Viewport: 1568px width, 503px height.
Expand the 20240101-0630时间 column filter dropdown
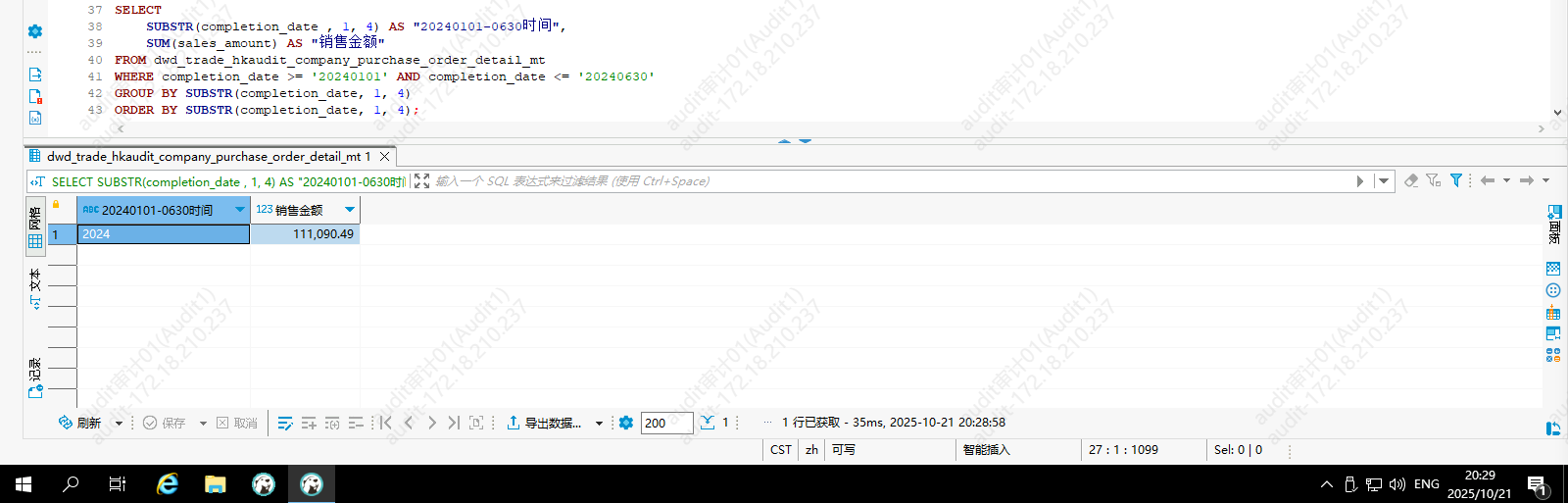tap(239, 210)
